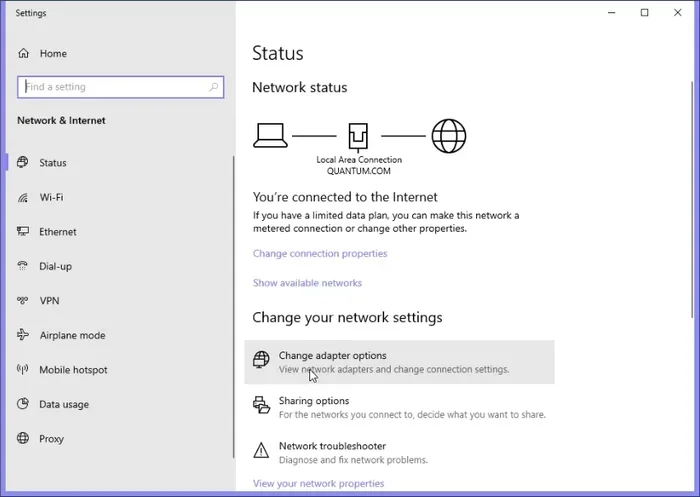Open the Home settings page

tap(53, 54)
